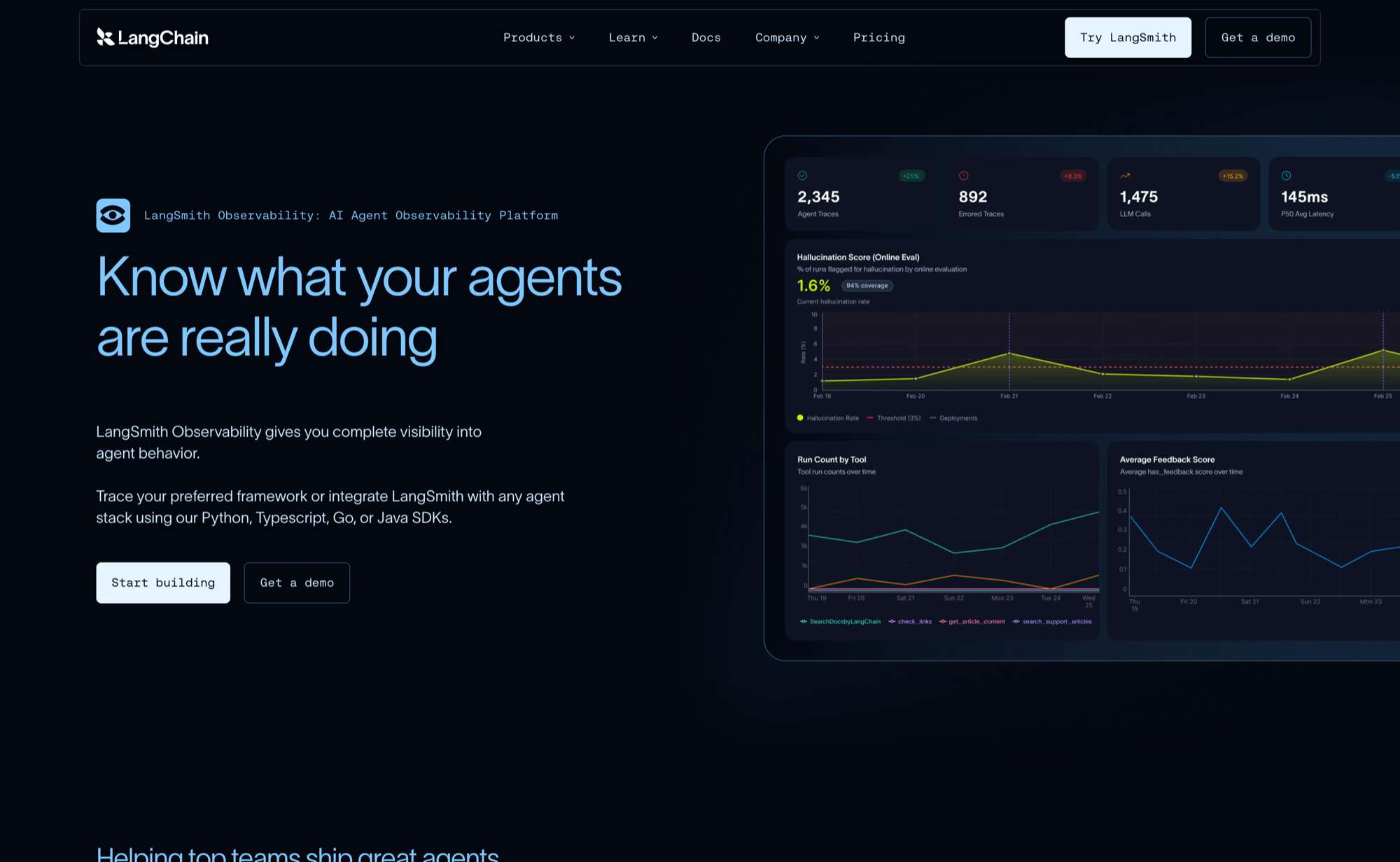Click the Feb 21 deployment marker line

[1009, 352]
